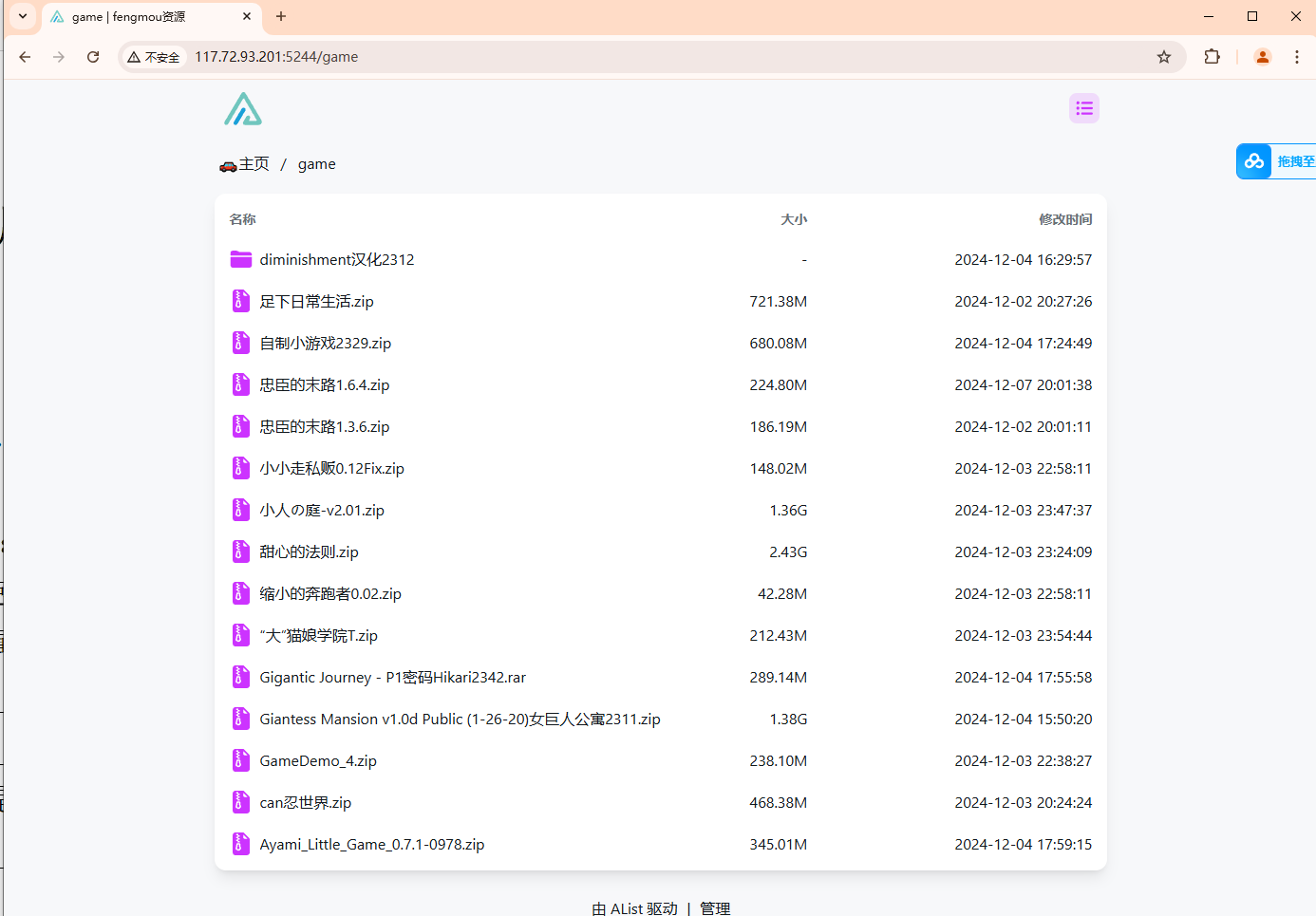Sort files by 大小 column header
The height and width of the screenshot is (916, 1316).
(x=794, y=219)
